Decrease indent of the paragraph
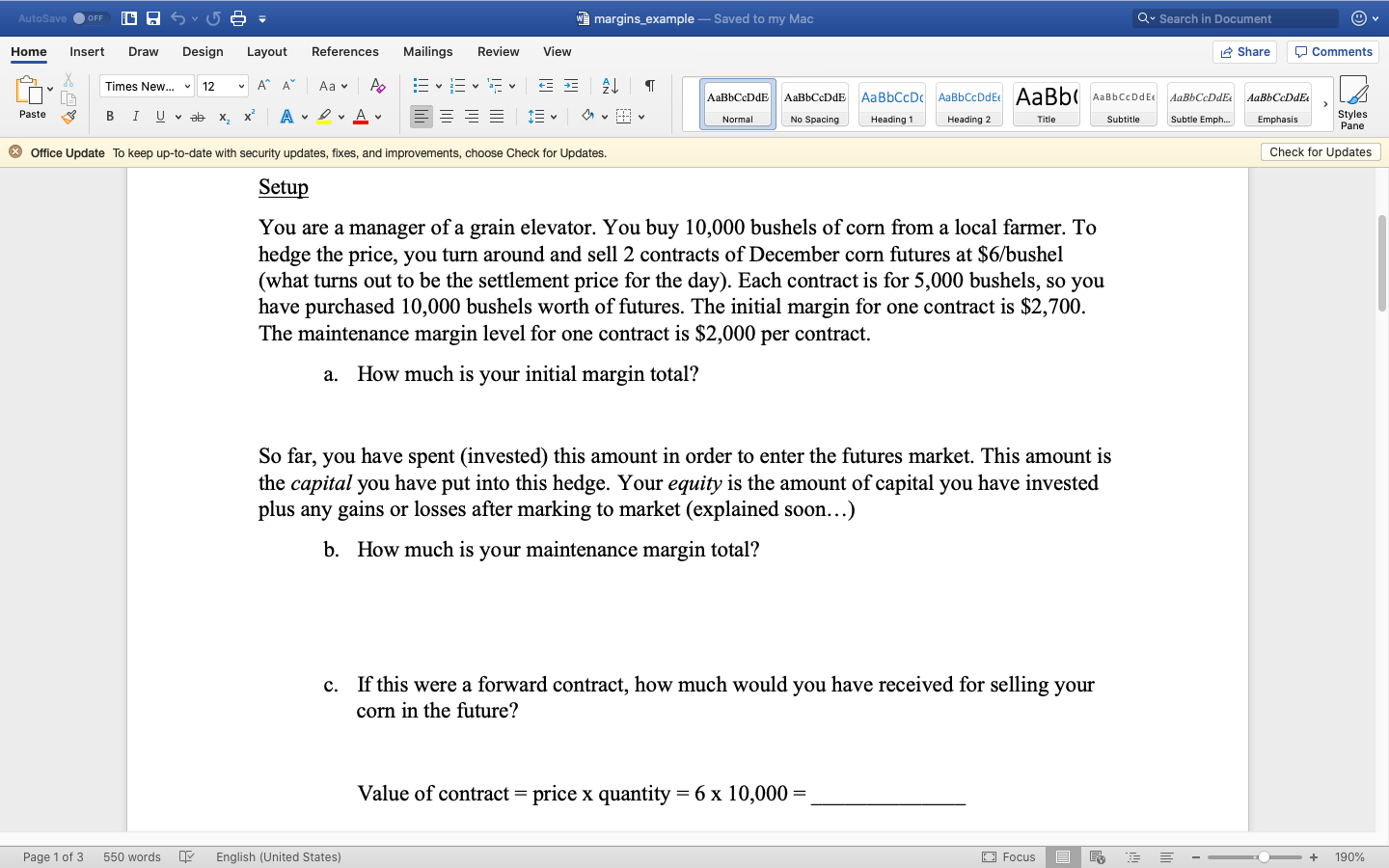The height and width of the screenshot is (868, 1389). tap(546, 86)
